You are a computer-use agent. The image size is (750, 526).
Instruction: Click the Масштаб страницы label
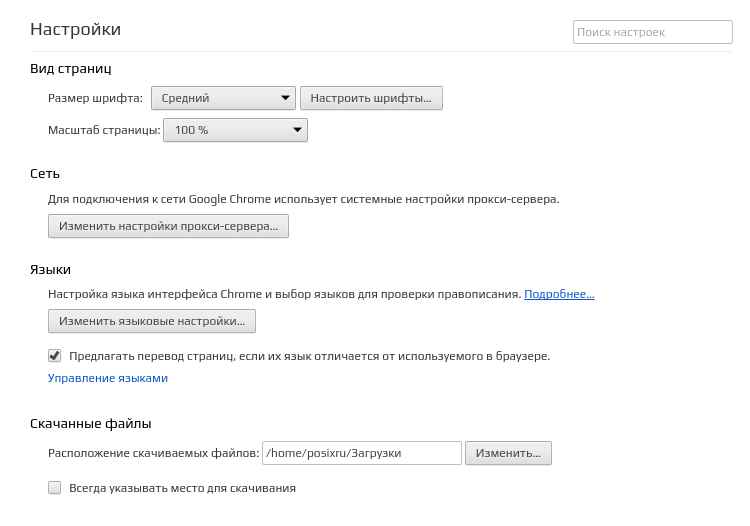tap(104, 130)
